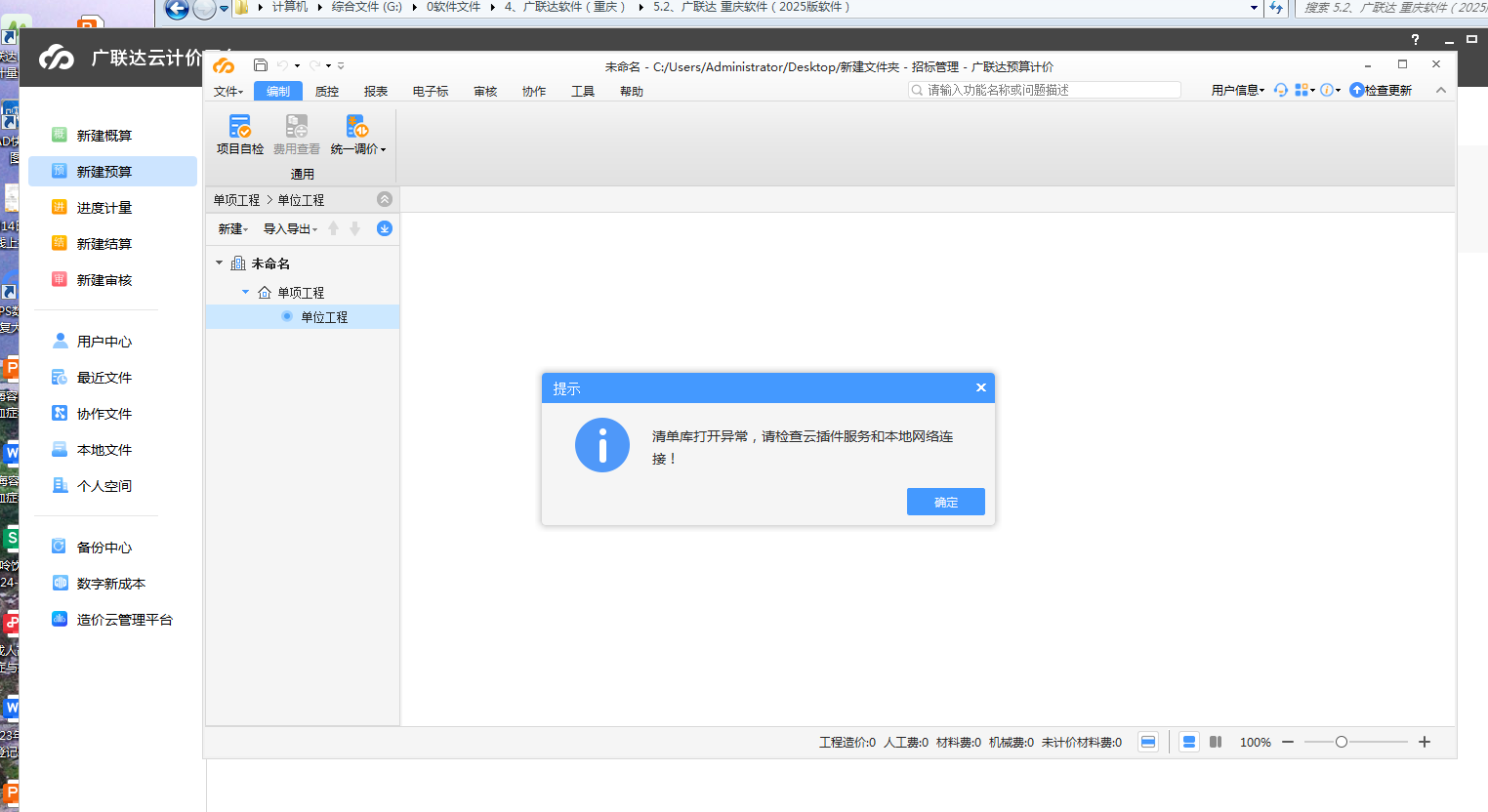Click the function search input field
1488x812 pixels.
(1044, 90)
